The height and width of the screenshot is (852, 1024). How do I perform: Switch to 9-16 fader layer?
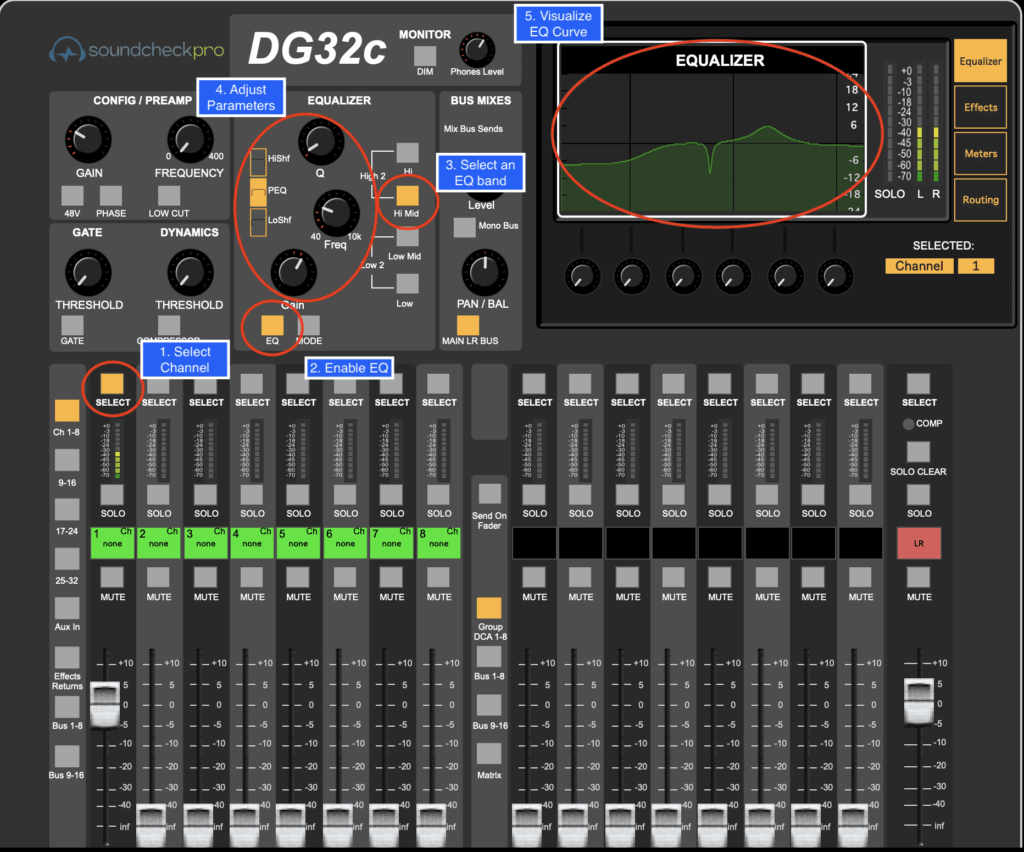[67, 460]
